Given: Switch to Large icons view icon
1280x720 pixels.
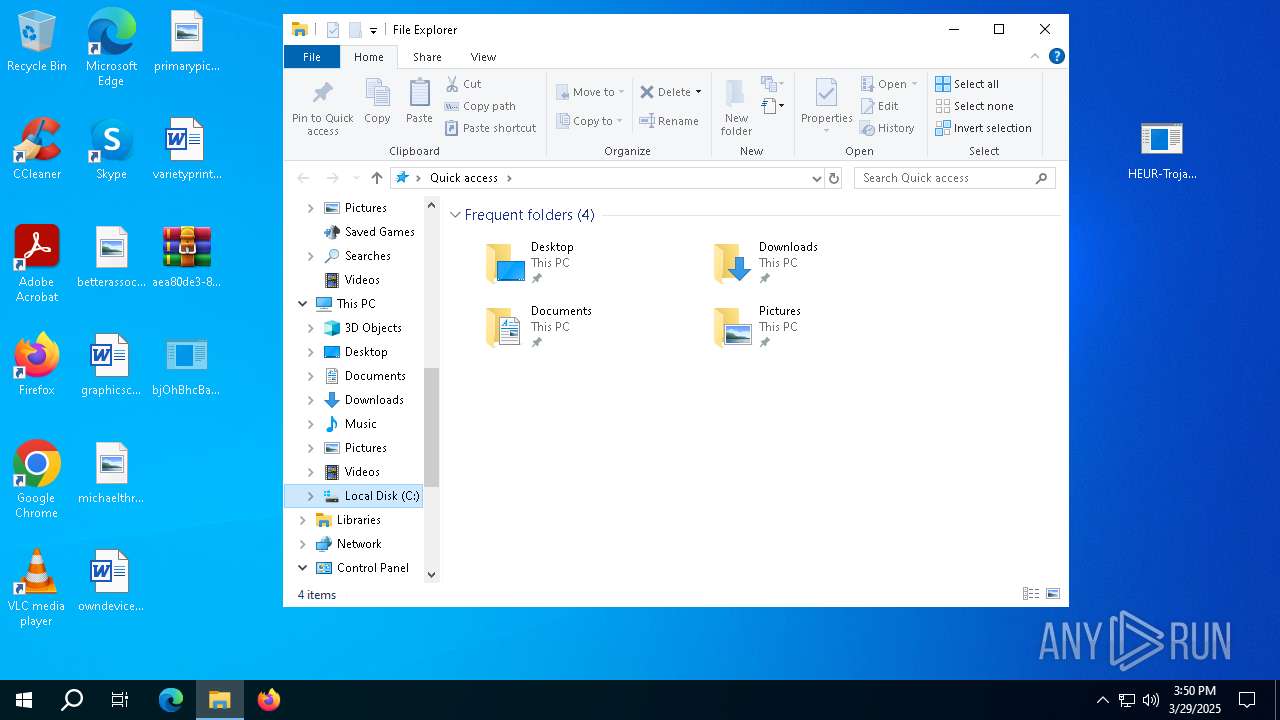Looking at the screenshot, I should (x=1053, y=594).
